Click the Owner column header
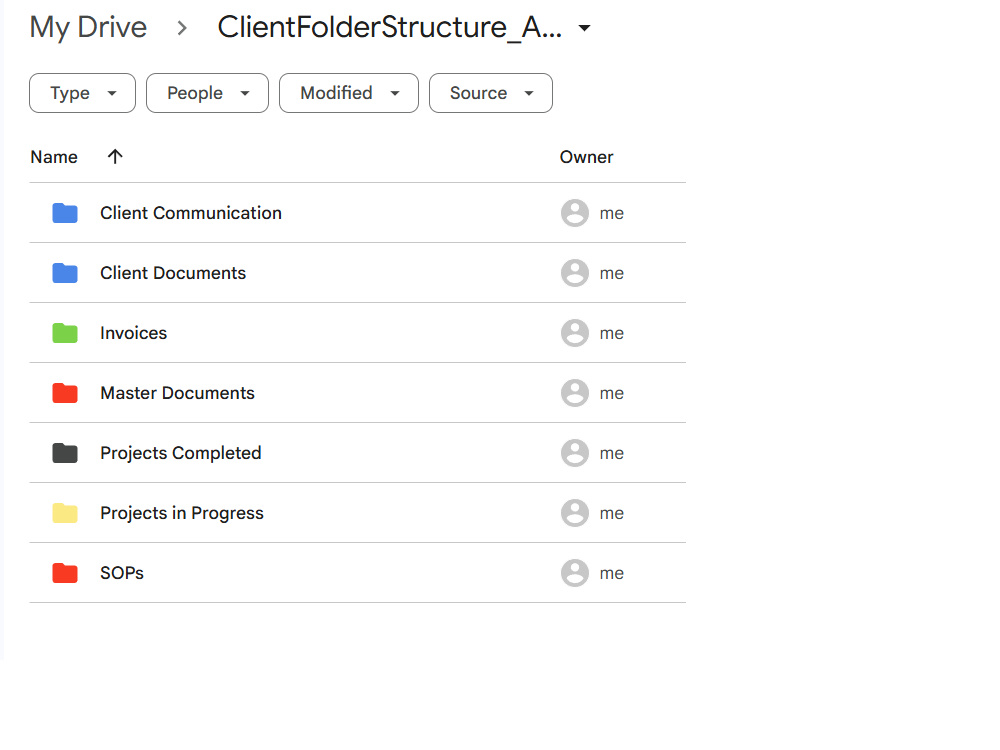 tap(586, 157)
